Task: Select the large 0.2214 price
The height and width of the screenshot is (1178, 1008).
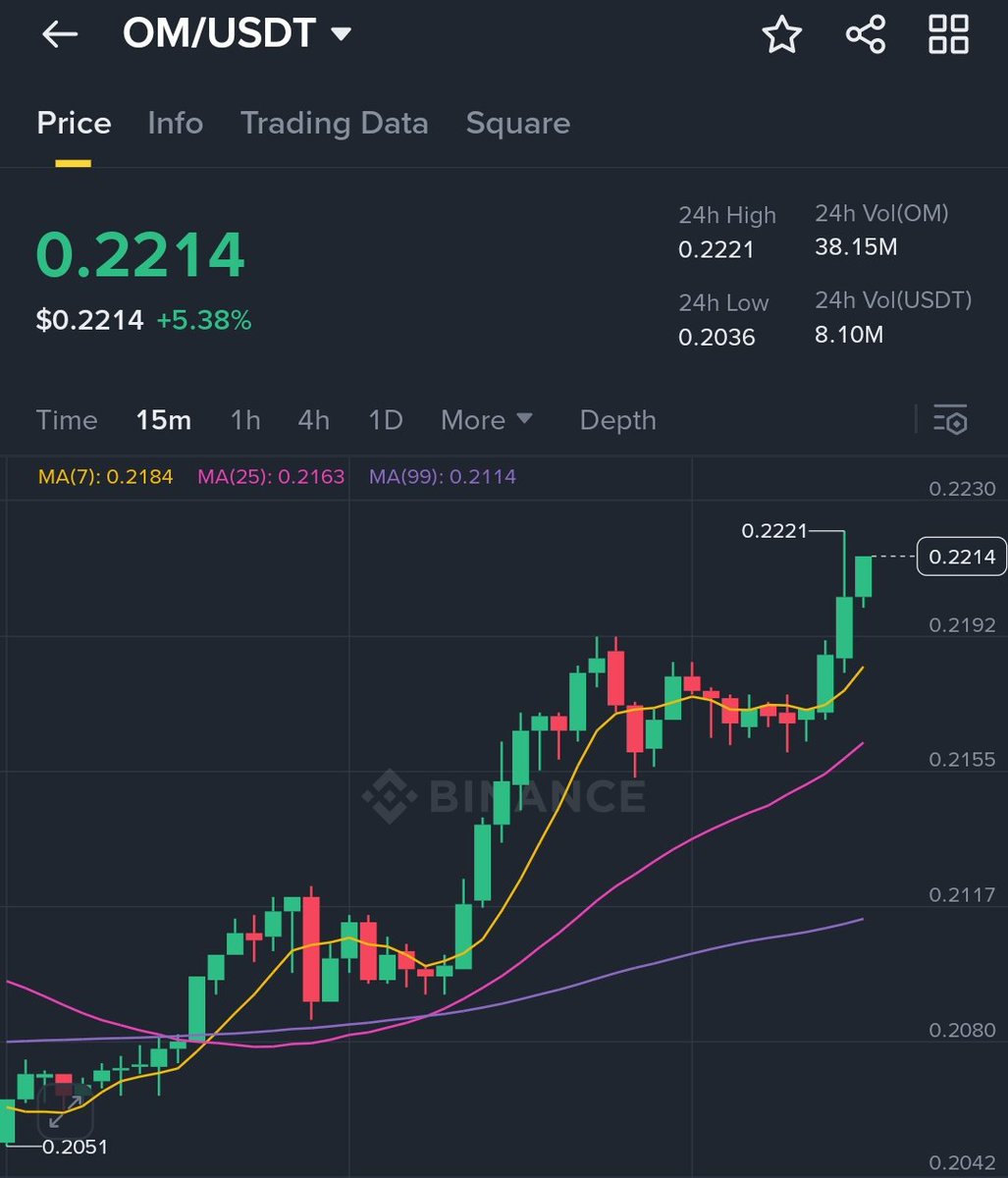Action: (x=140, y=254)
